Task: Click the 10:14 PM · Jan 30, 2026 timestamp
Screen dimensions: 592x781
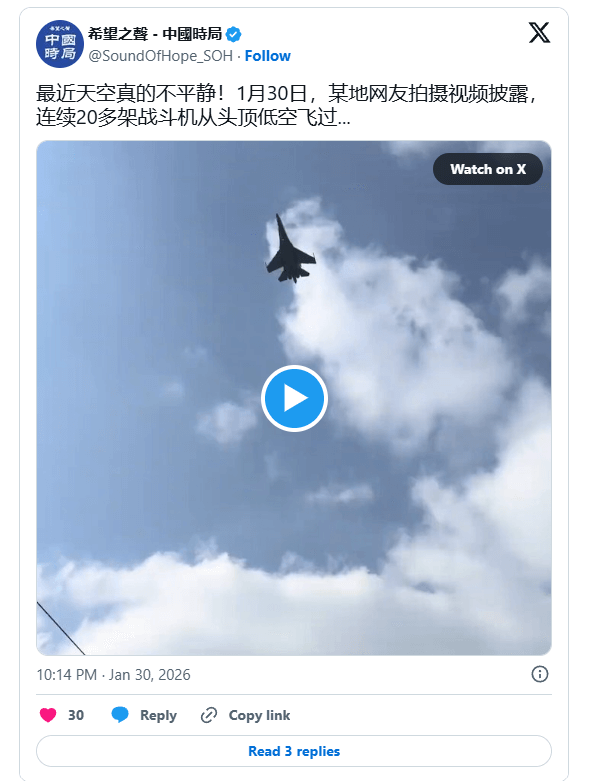Action: point(114,675)
